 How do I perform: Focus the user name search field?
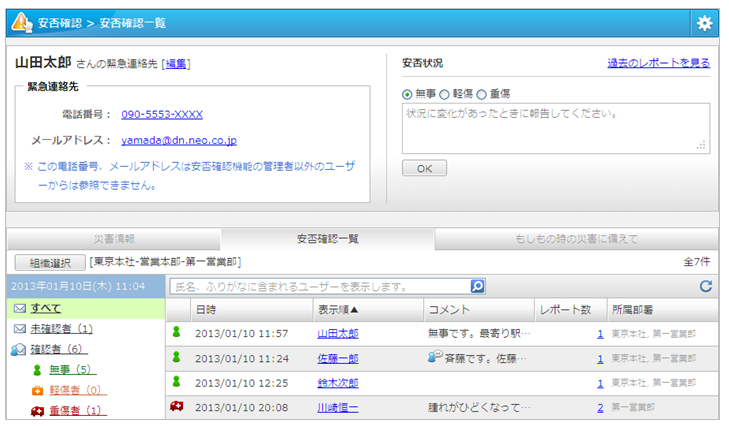319,287
